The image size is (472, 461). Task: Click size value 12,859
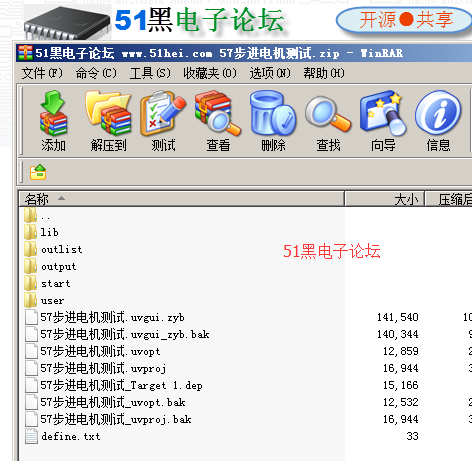[400, 351]
